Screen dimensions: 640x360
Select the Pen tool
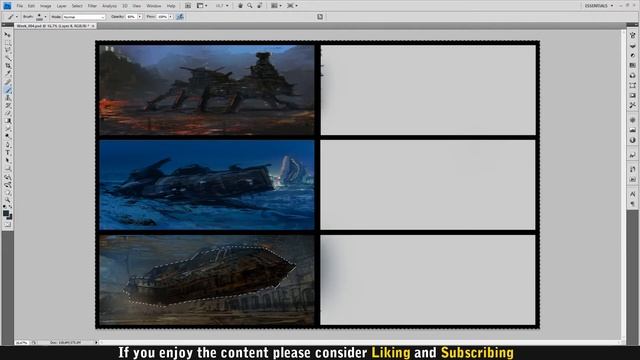tap(7, 144)
